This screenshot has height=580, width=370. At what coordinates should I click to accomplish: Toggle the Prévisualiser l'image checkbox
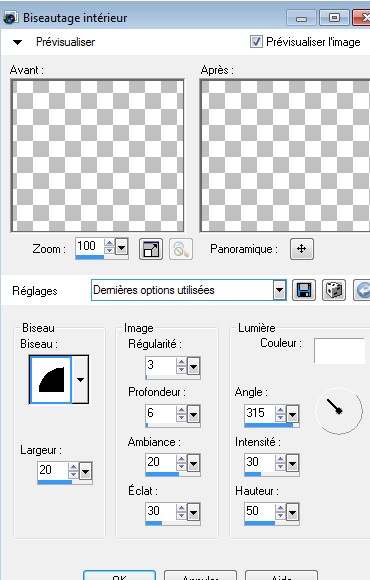coord(256,42)
